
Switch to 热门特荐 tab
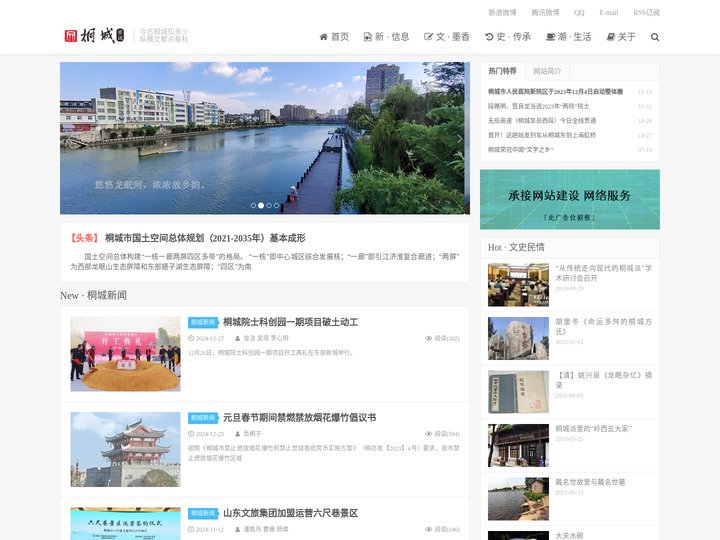(x=502, y=71)
